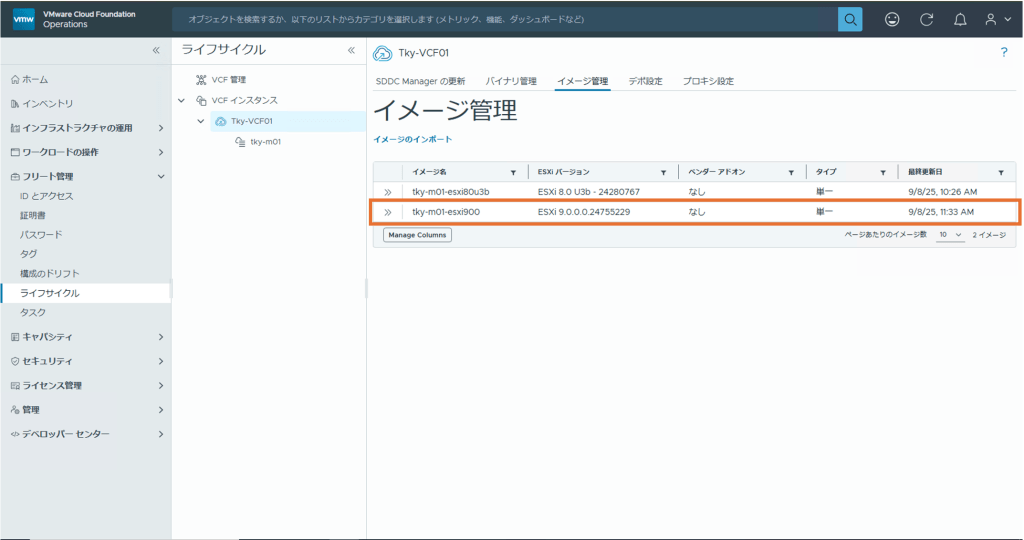The image size is (1024, 540).
Task: Click the Manage Columns button
Action: point(417,235)
